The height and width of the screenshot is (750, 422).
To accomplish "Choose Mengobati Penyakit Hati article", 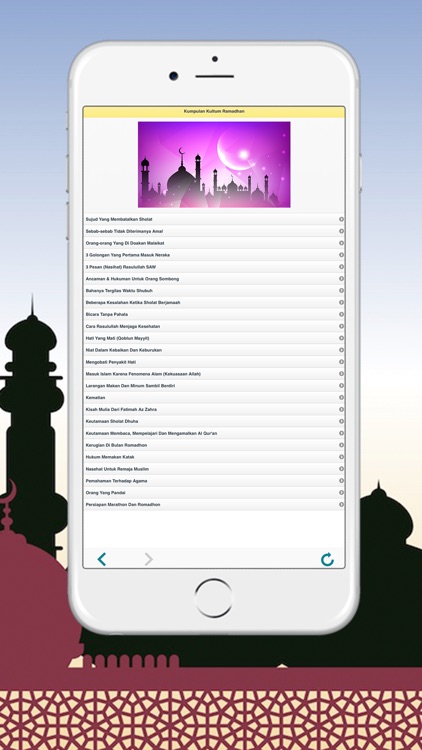I will 214,362.
